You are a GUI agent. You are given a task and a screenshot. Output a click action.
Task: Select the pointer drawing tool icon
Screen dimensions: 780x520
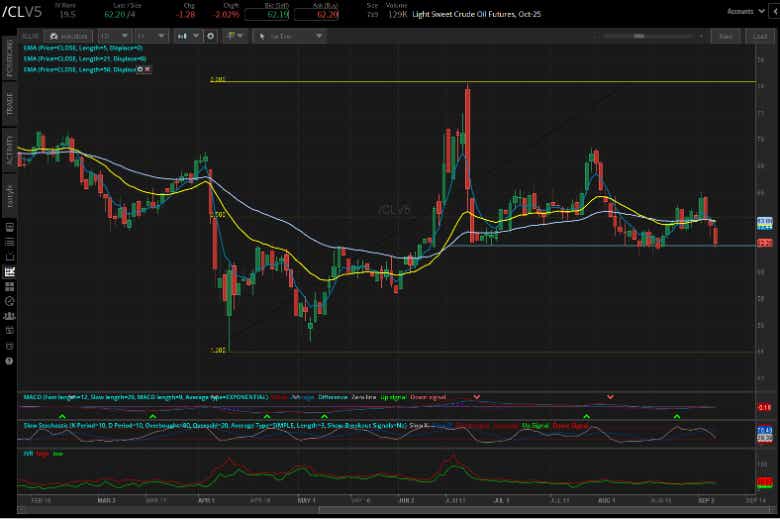pyautogui.click(x=262, y=36)
